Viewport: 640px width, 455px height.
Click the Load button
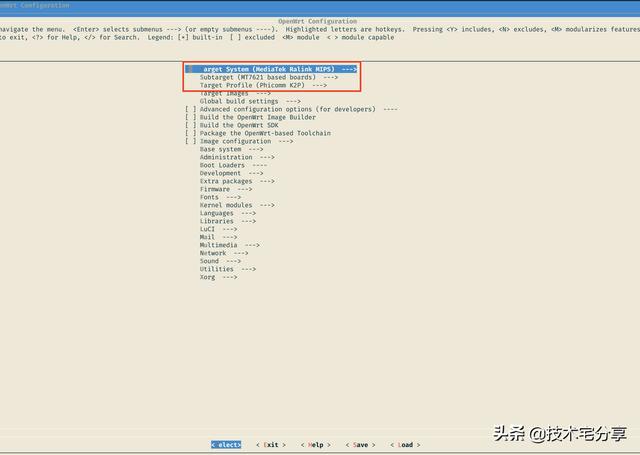[405, 445]
